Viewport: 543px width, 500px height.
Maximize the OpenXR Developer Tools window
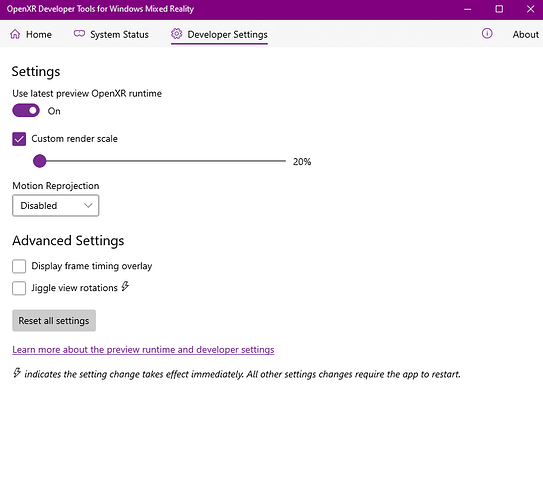tap(499, 9)
